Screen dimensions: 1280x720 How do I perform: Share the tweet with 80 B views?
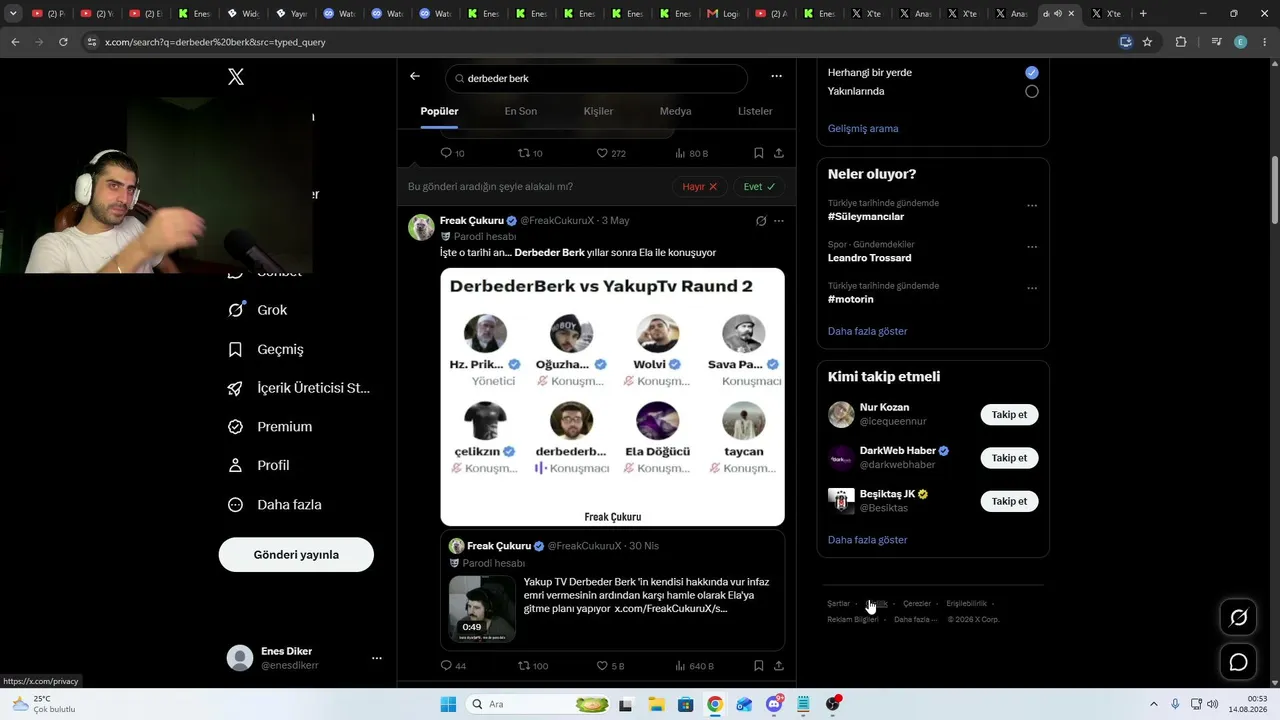[x=779, y=153]
